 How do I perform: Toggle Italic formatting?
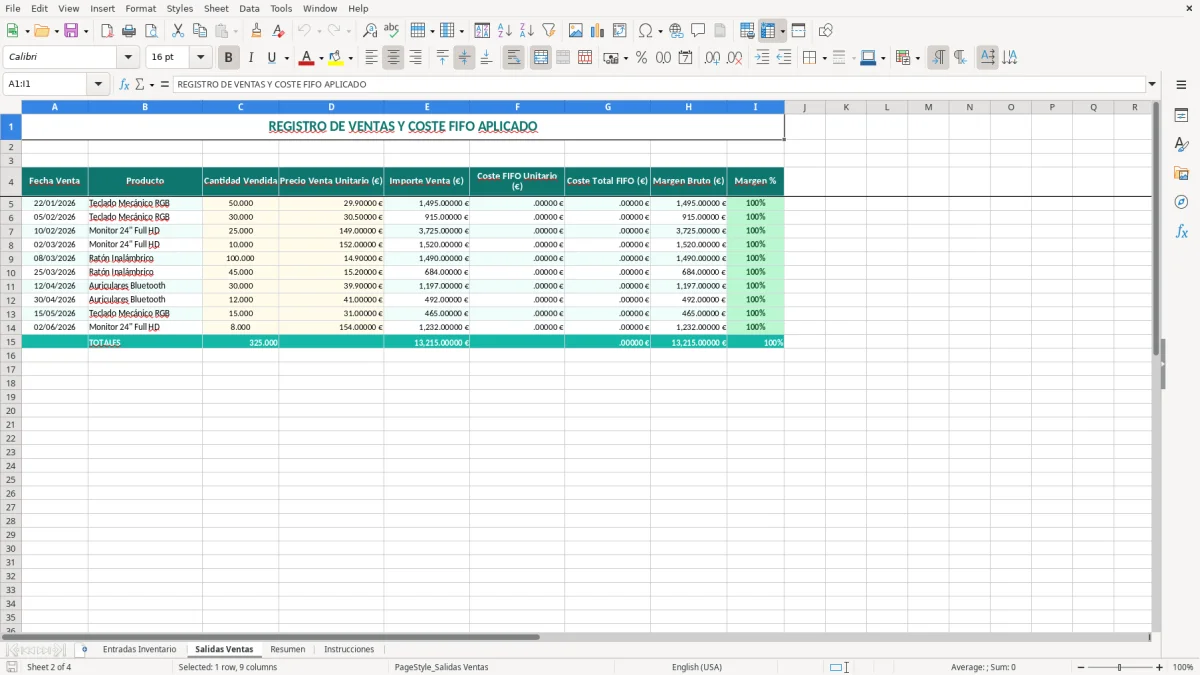pyautogui.click(x=250, y=58)
